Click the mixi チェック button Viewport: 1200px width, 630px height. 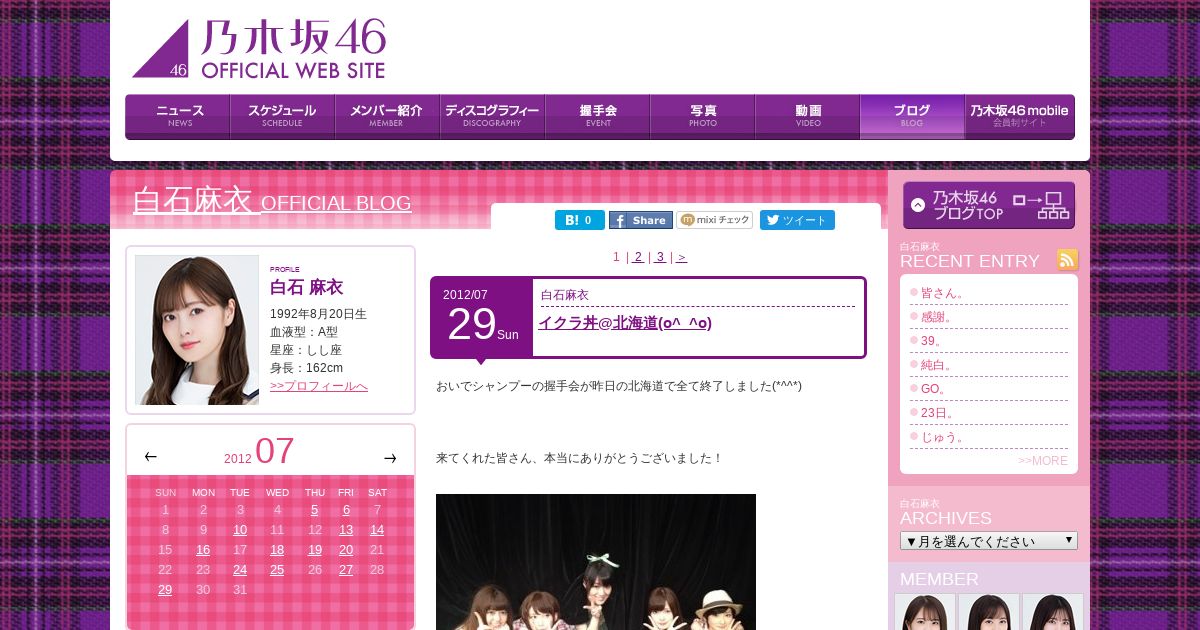tap(715, 220)
